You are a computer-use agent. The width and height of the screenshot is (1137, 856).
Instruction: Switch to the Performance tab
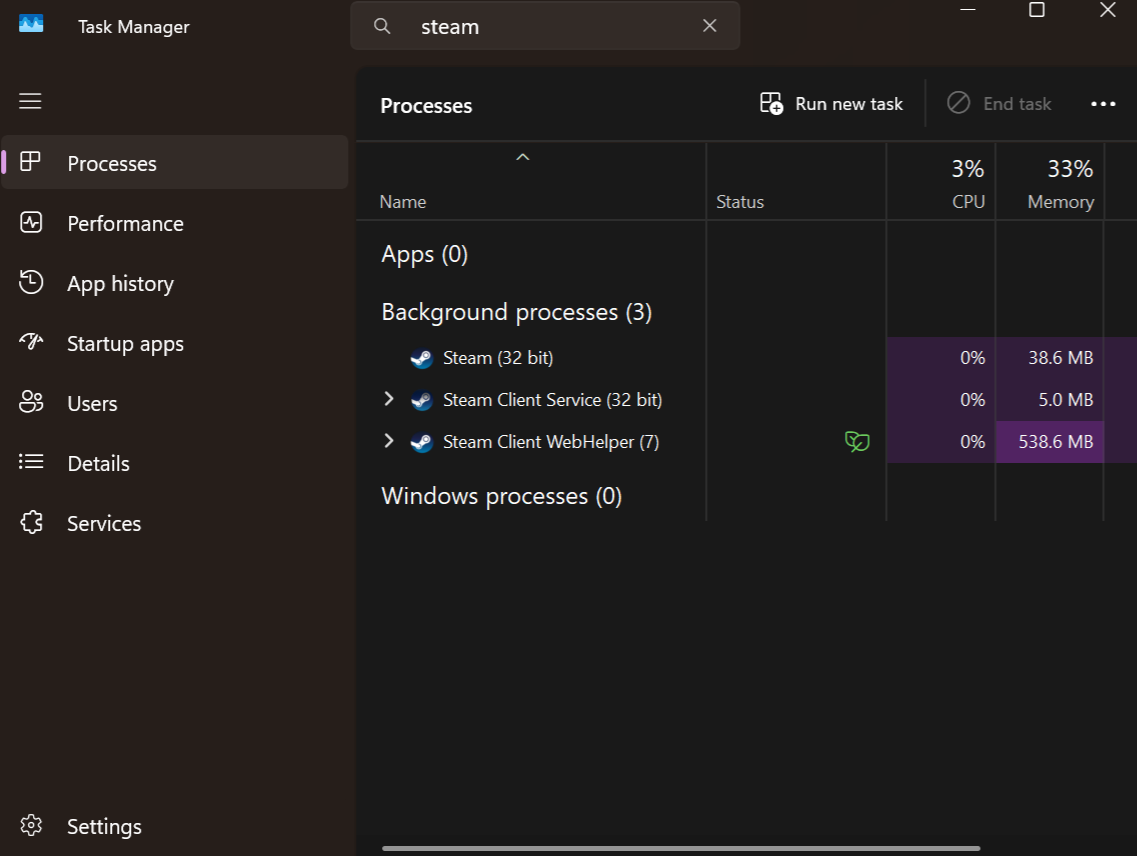[x=125, y=223]
